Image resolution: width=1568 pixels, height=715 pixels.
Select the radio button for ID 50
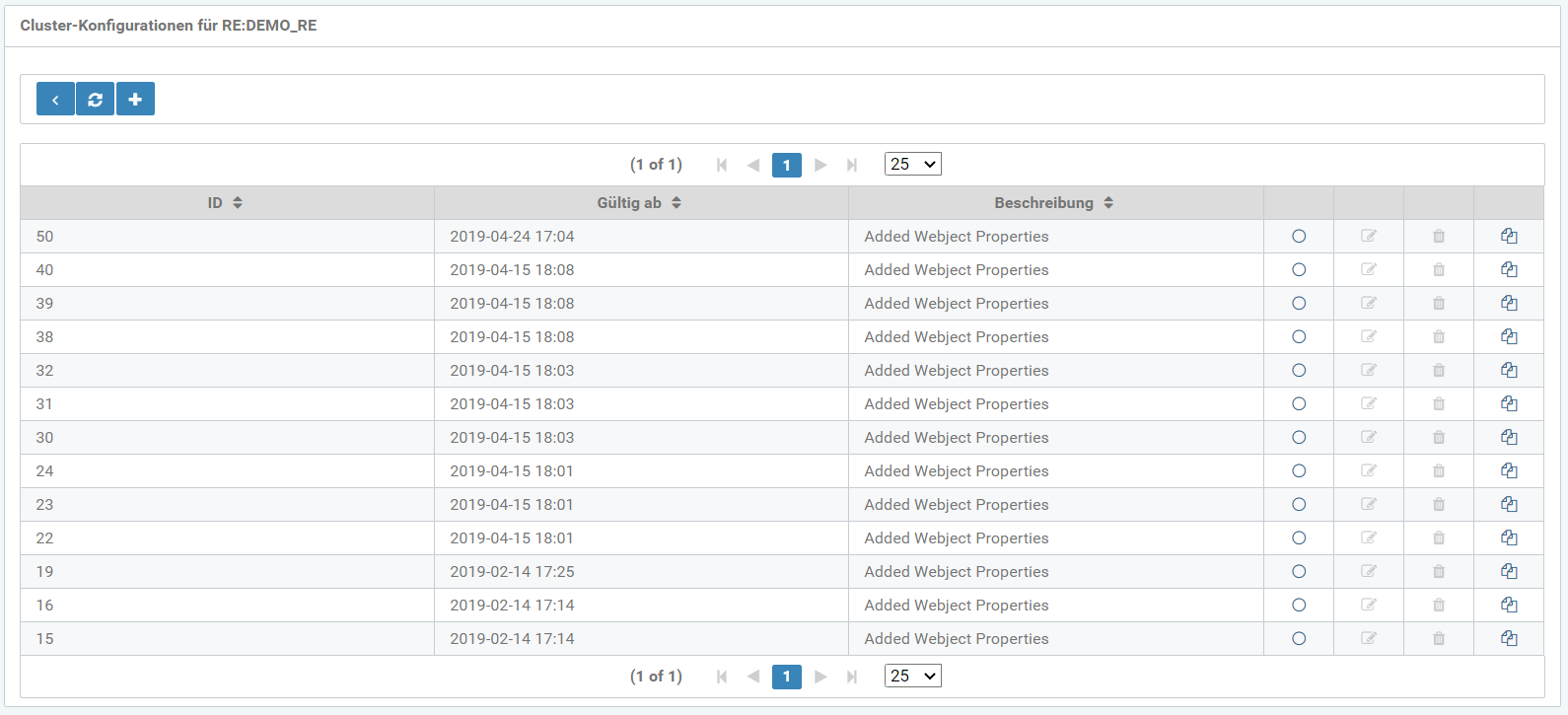click(1299, 237)
